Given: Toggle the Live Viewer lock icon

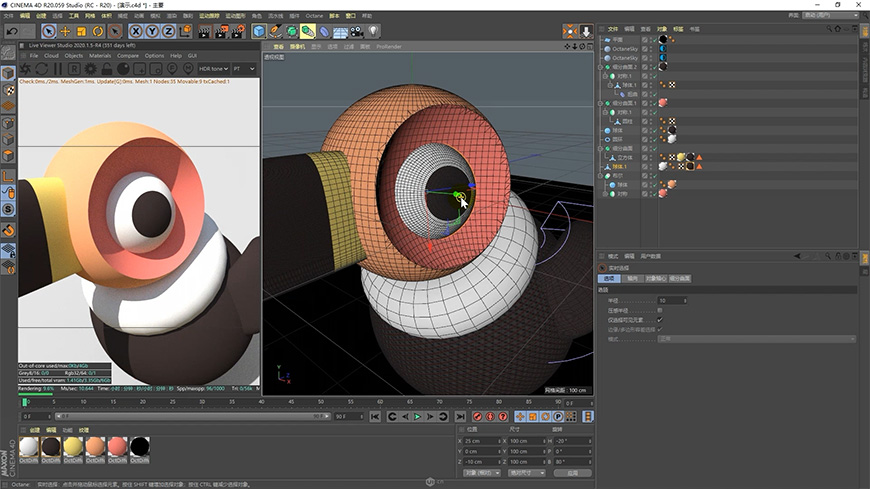Looking at the screenshot, I should pos(107,69).
